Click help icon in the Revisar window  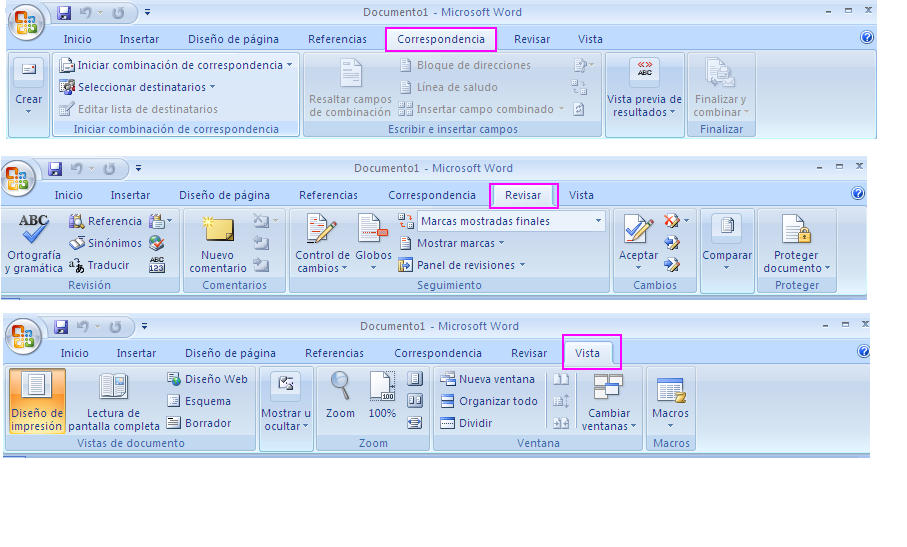858,193
